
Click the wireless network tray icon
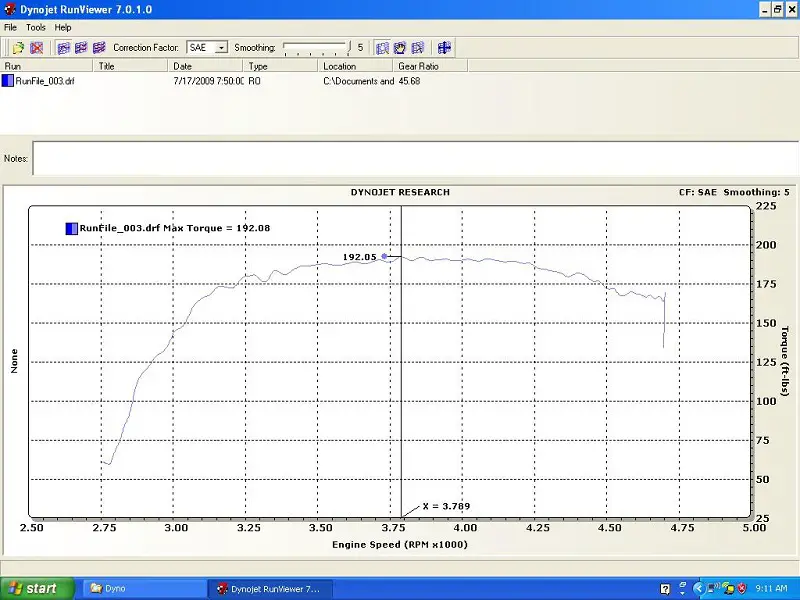(713, 588)
